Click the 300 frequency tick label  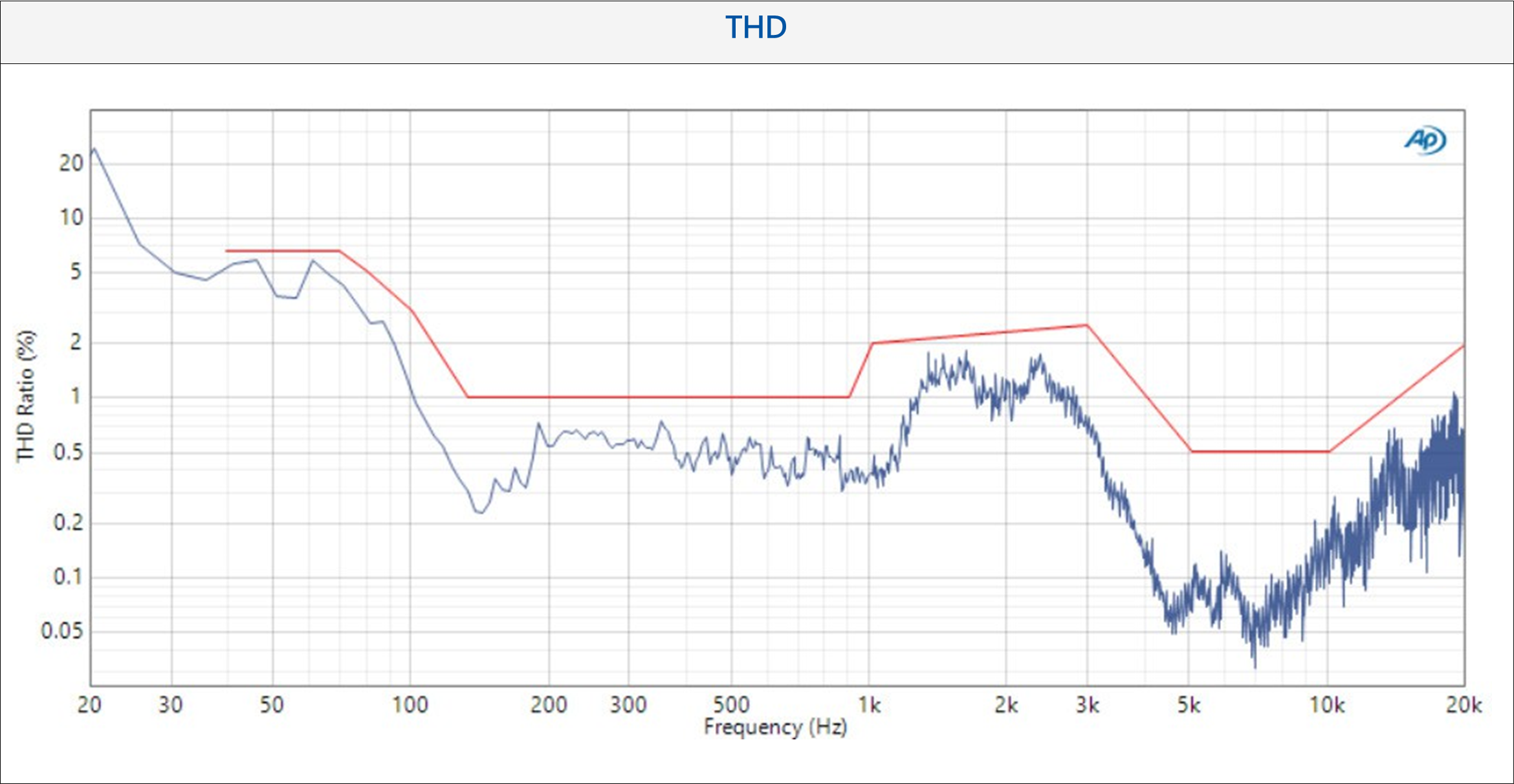pyautogui.click(x=628, y=704)
